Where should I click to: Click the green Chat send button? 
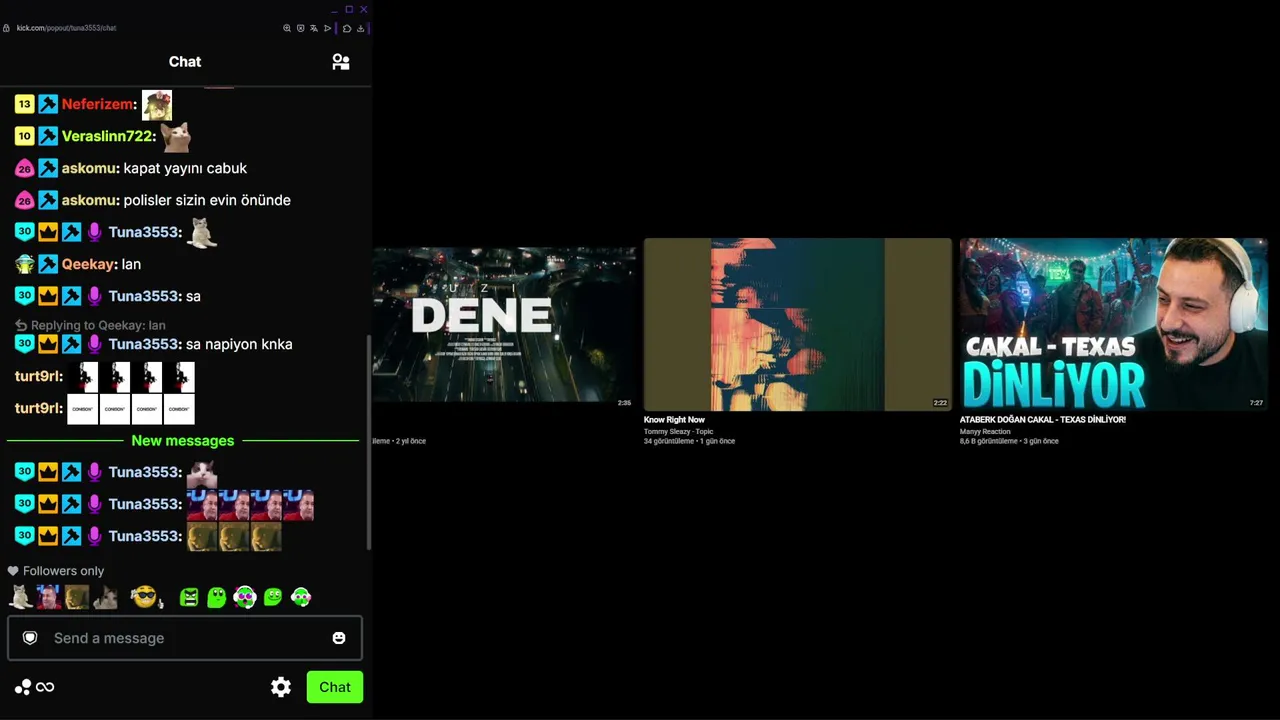click(x=335, y=687)
